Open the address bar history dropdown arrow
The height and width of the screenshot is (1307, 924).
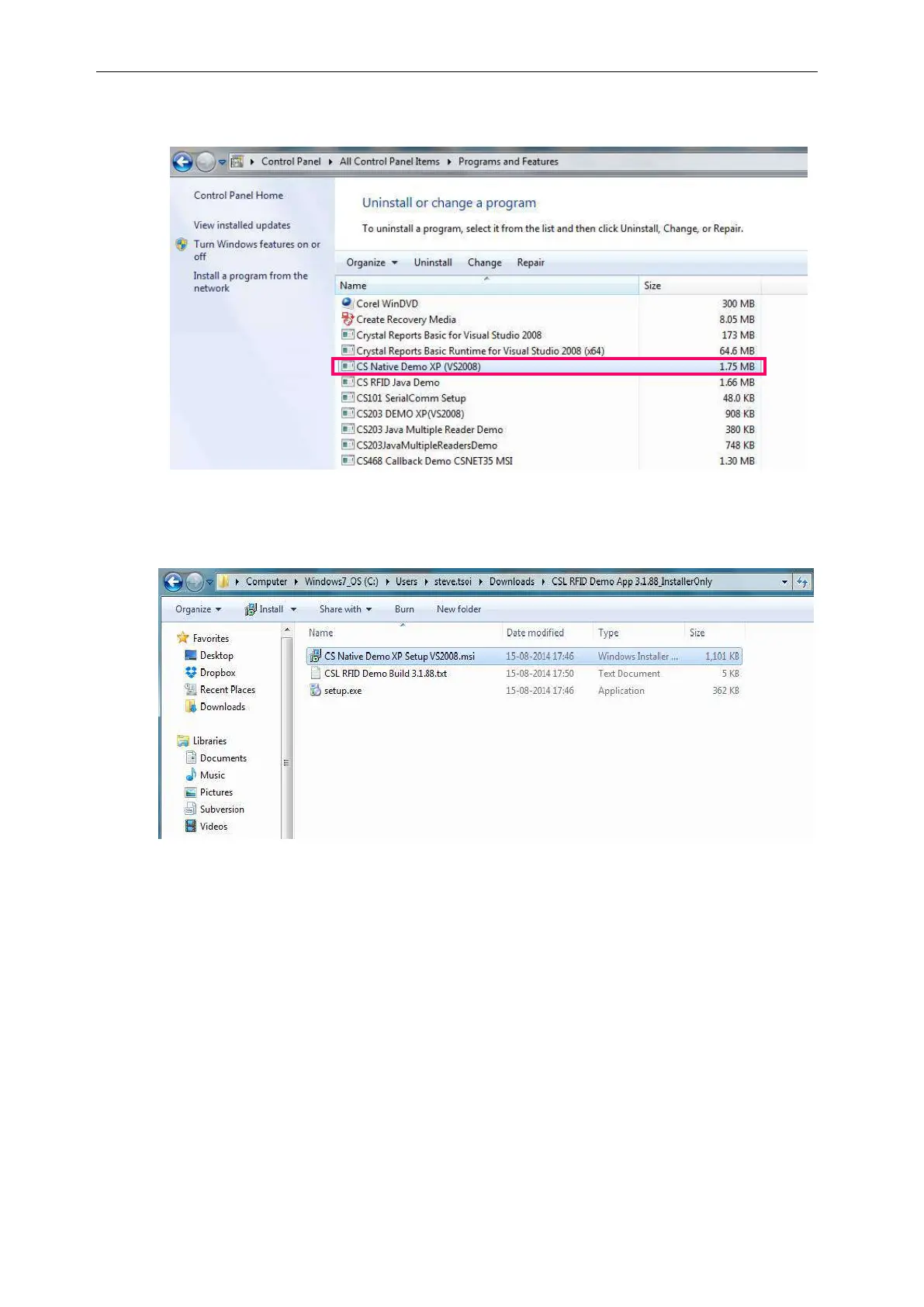(x=785, y=581)
